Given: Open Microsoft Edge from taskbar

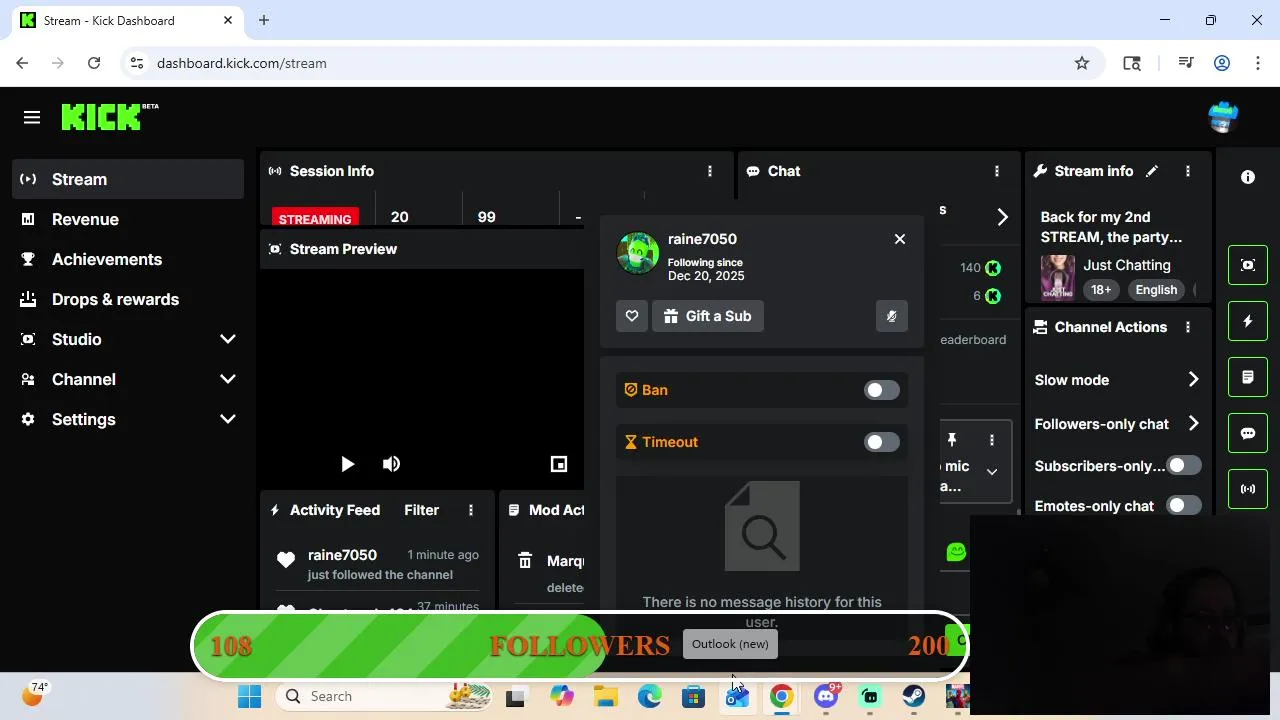Looking at the screenshot, I should coord(650,696).
